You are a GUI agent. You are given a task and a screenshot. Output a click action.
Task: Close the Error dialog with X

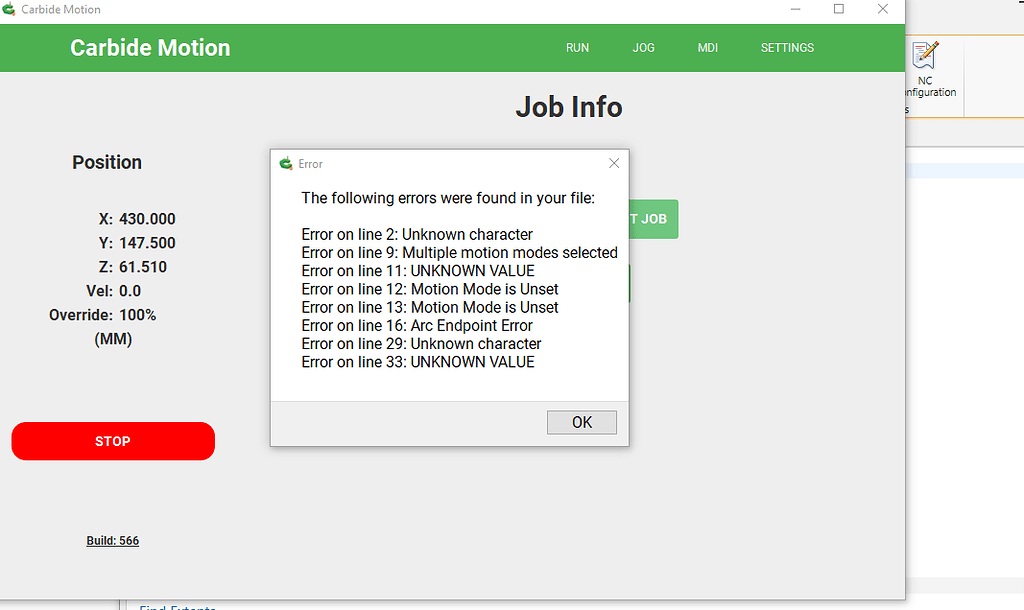click(614, 163)
